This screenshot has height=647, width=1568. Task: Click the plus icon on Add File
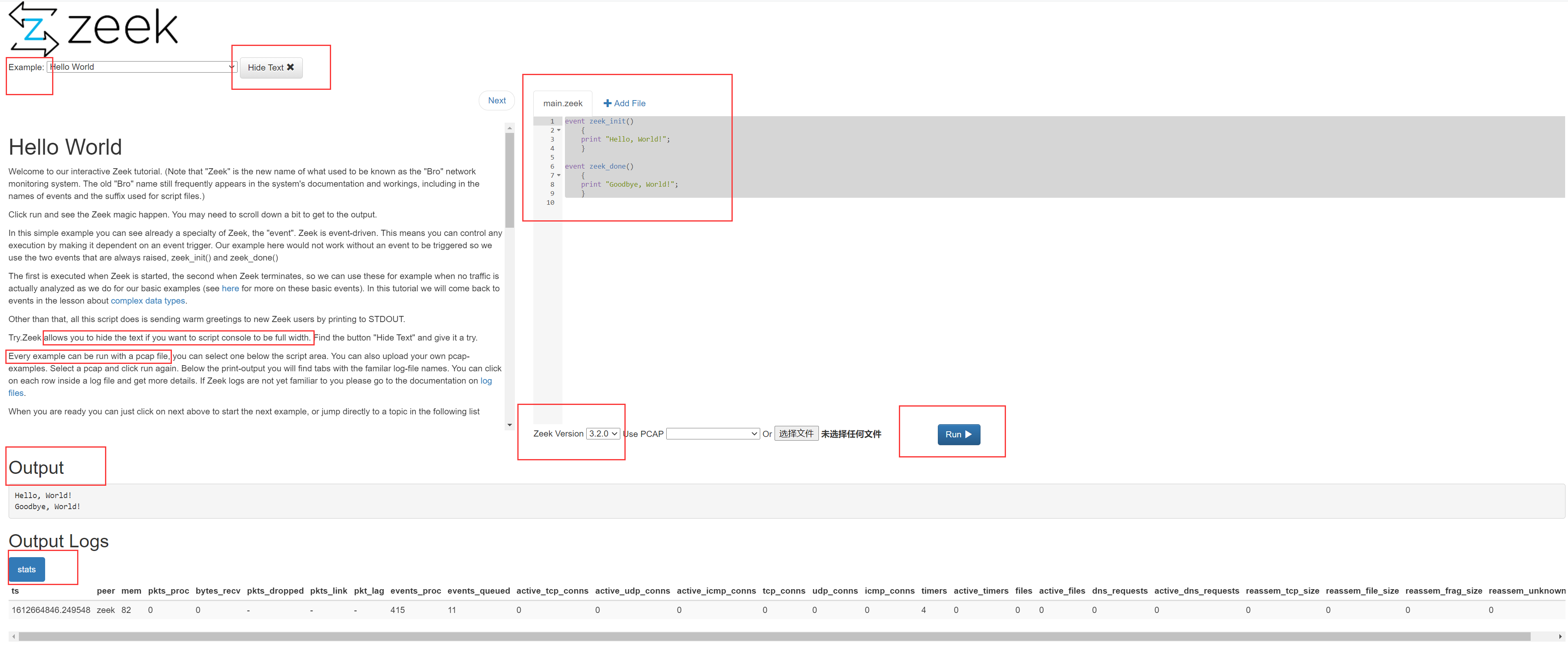coord(607,103)
